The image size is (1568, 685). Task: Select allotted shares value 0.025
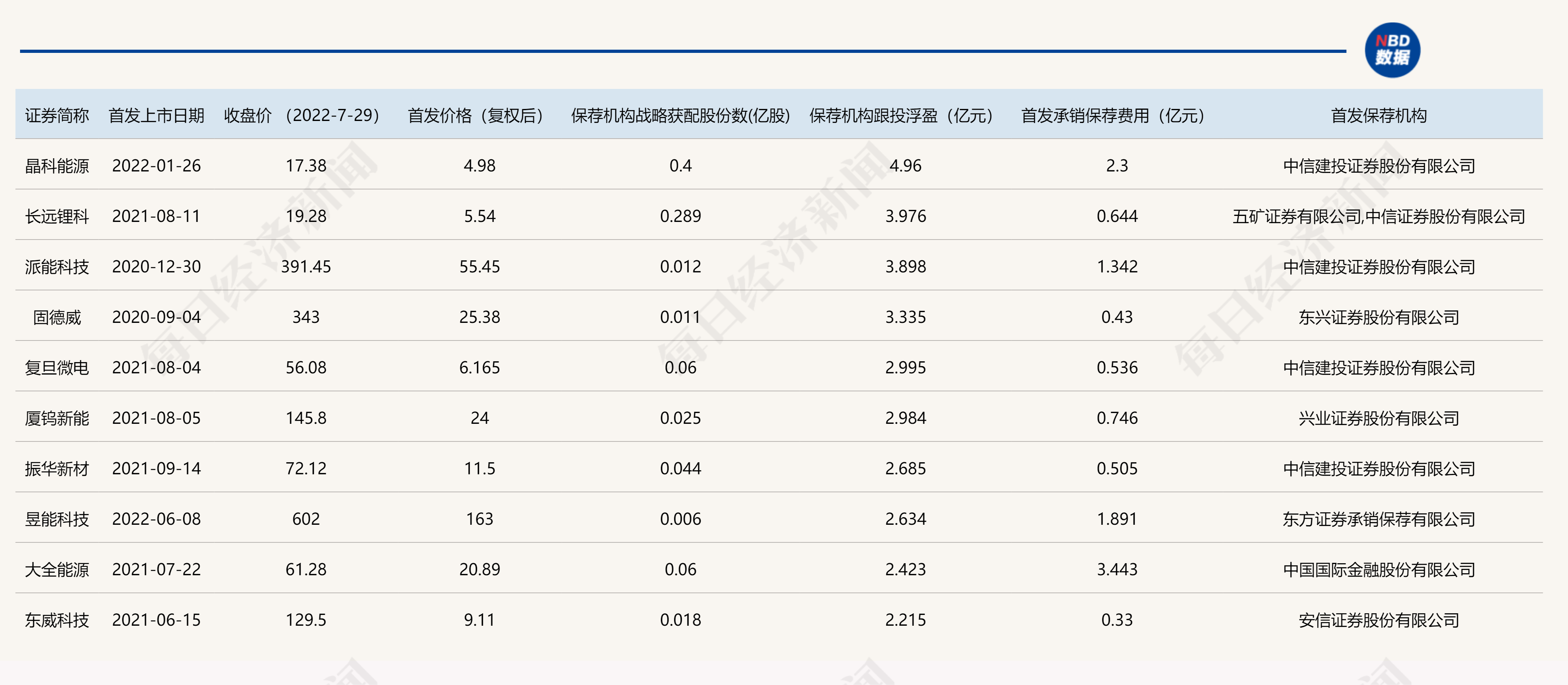click(681, 419)
